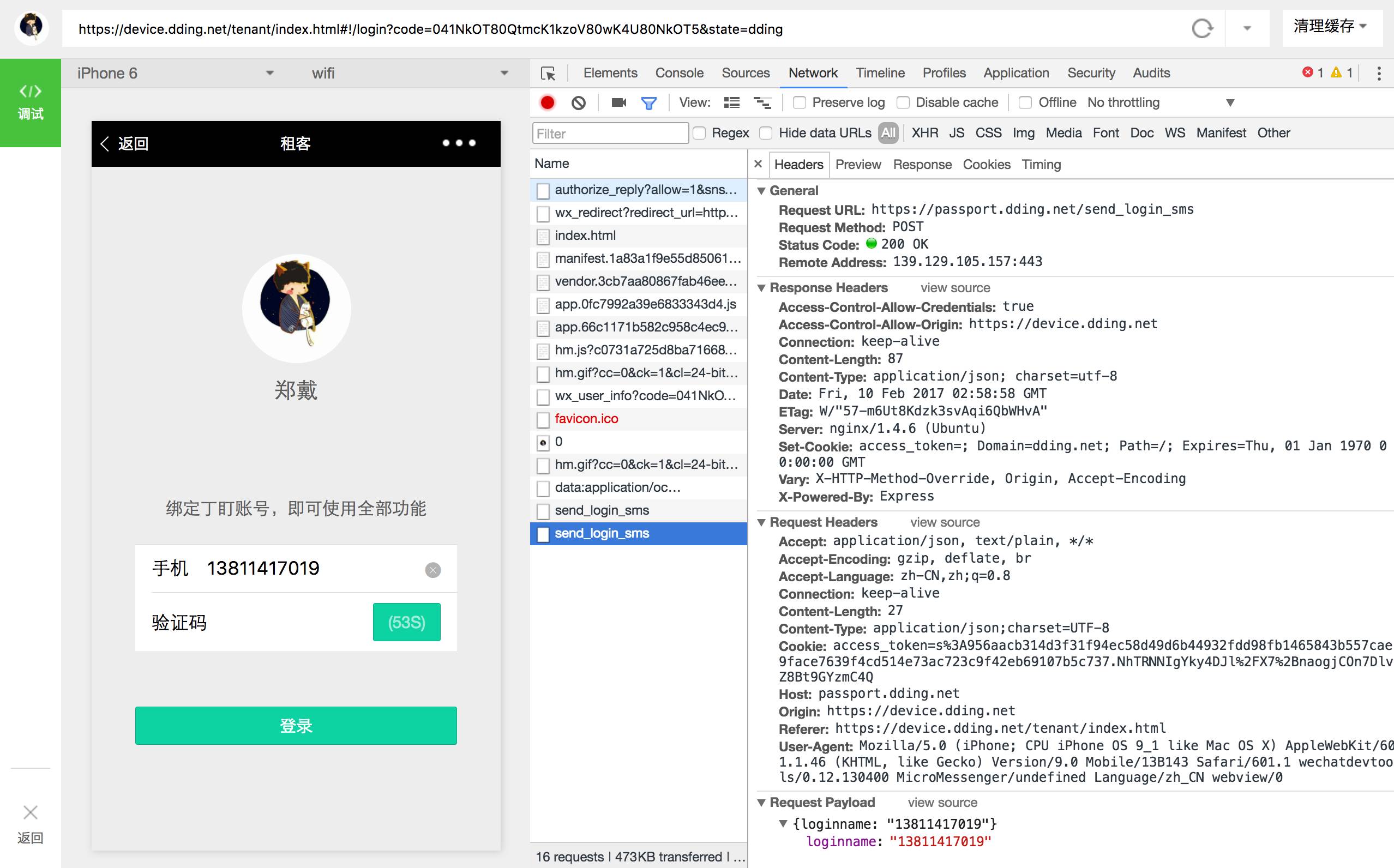This screenshot has width=1394, height=868.
Task: Enable the Disable cache checkbox
Action: point(903,103)
